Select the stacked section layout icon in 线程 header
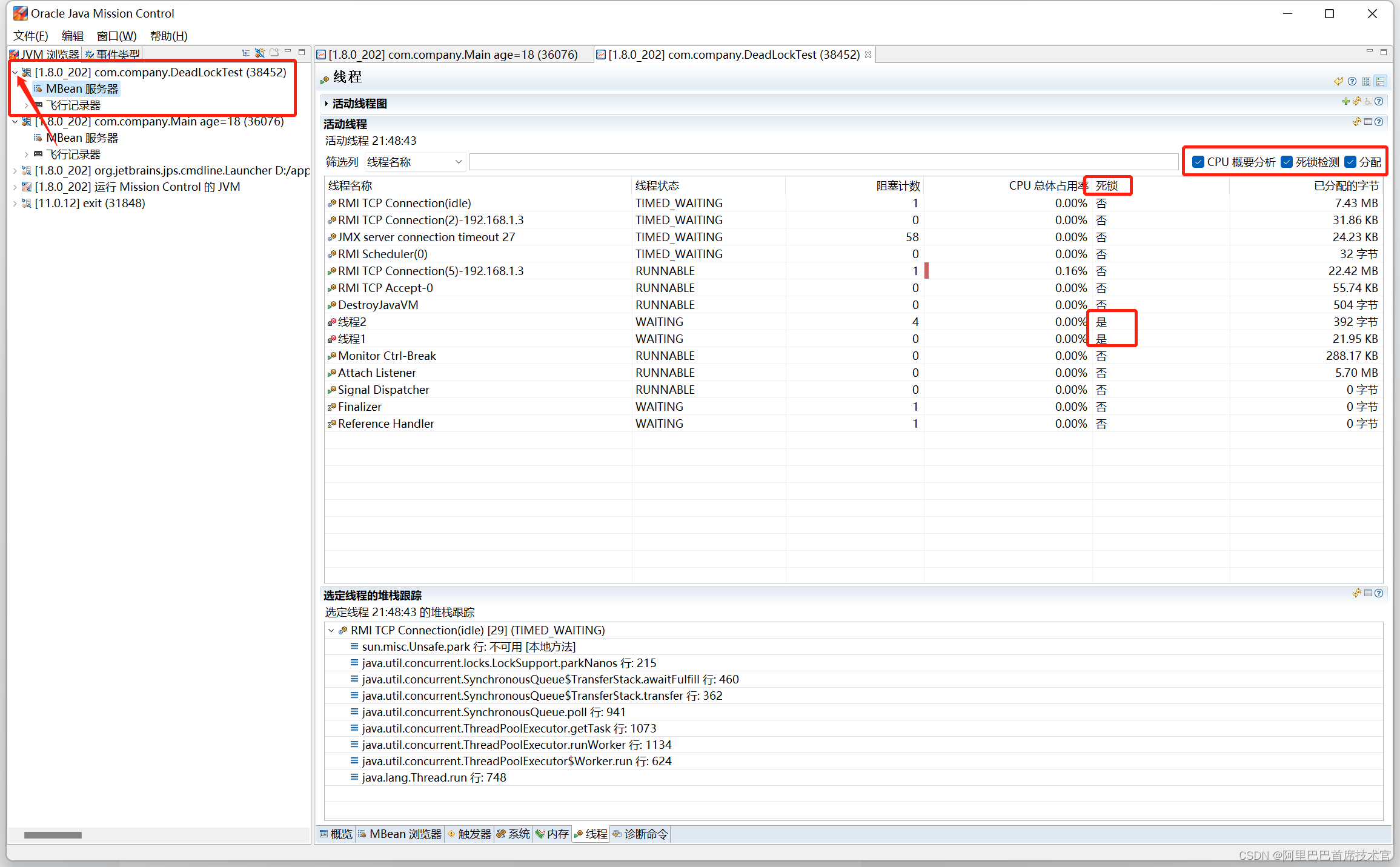Image resolution: width=1400 pixels, height=867 pixels. pyautogui.click(x=1381, y=81)
